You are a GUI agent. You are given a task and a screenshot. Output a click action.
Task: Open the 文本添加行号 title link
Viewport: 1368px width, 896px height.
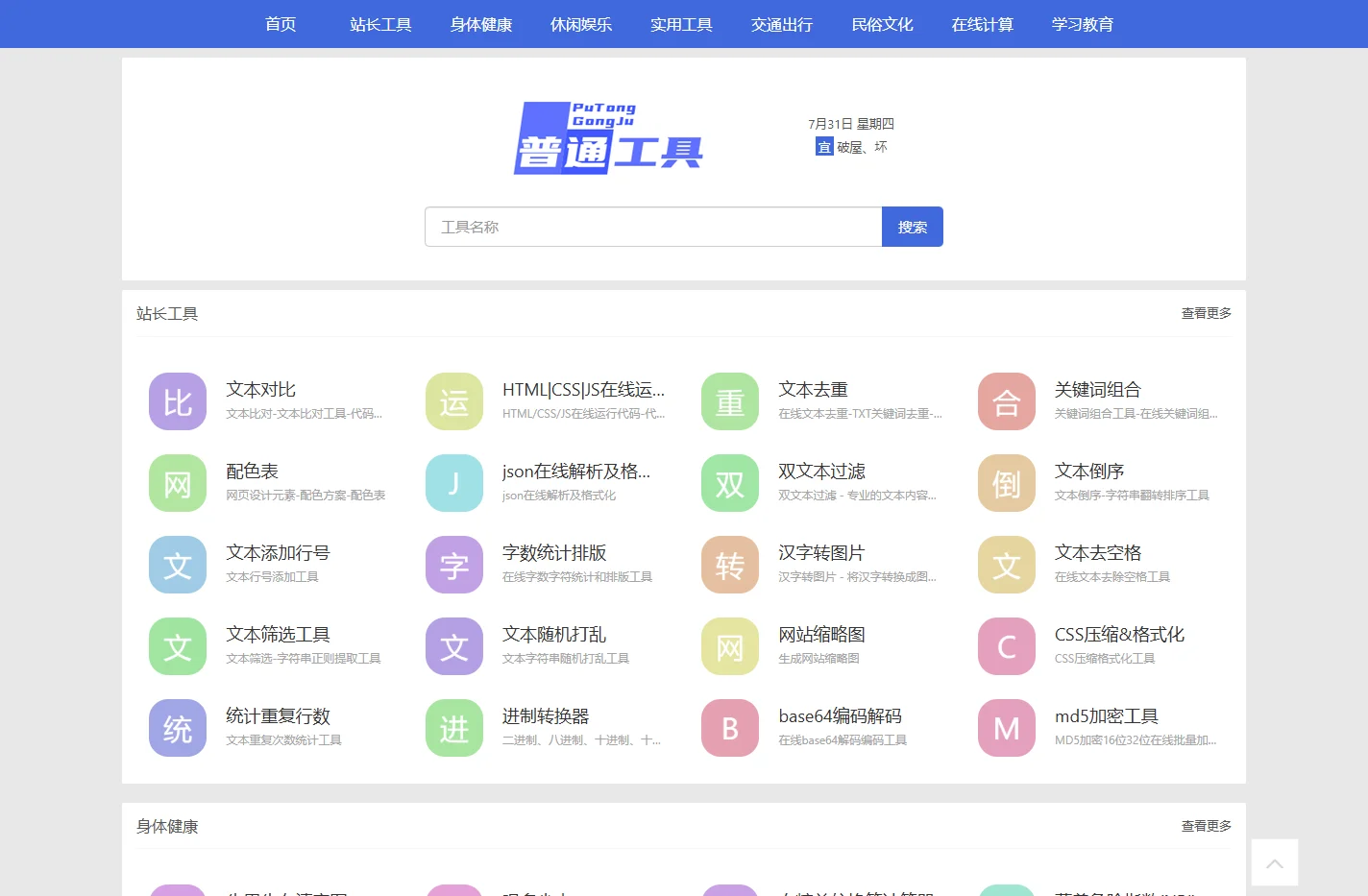(278, 552)
